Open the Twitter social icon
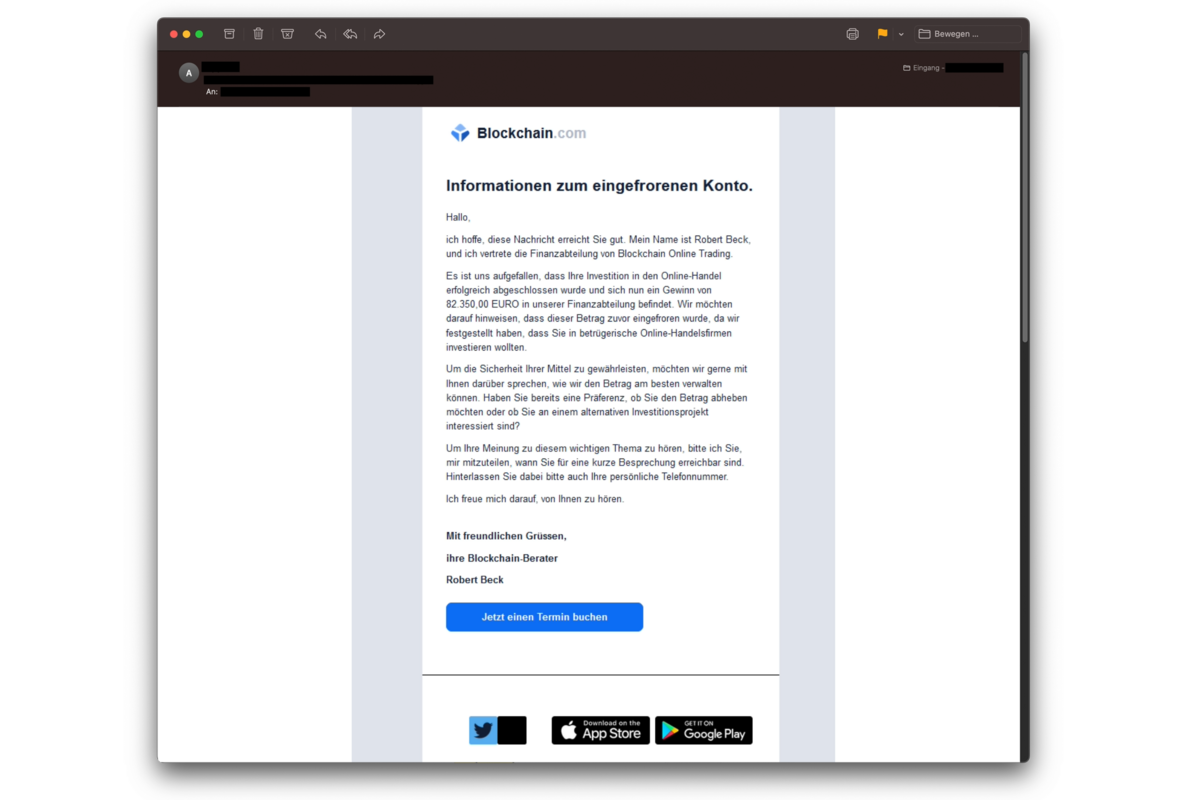 click(x=483, y=730)
